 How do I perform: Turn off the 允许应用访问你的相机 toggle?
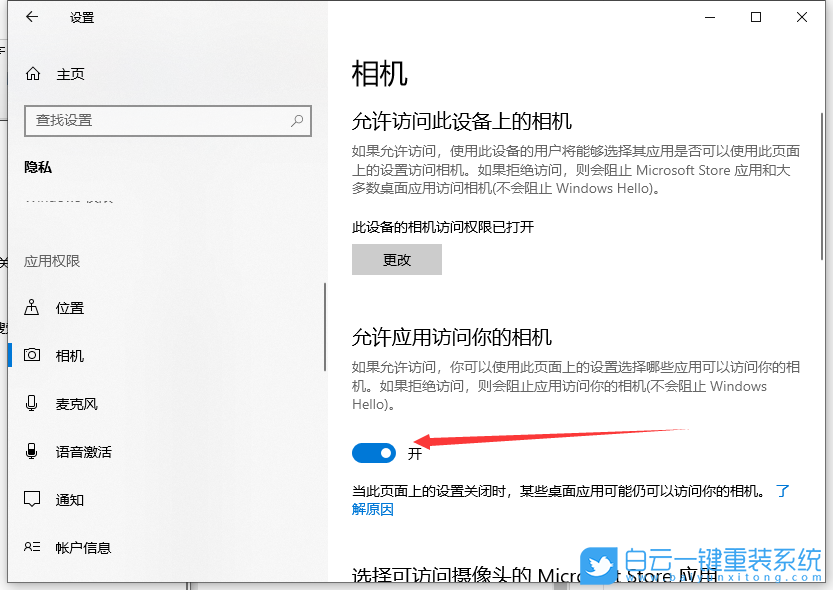(x=373, y=452)
